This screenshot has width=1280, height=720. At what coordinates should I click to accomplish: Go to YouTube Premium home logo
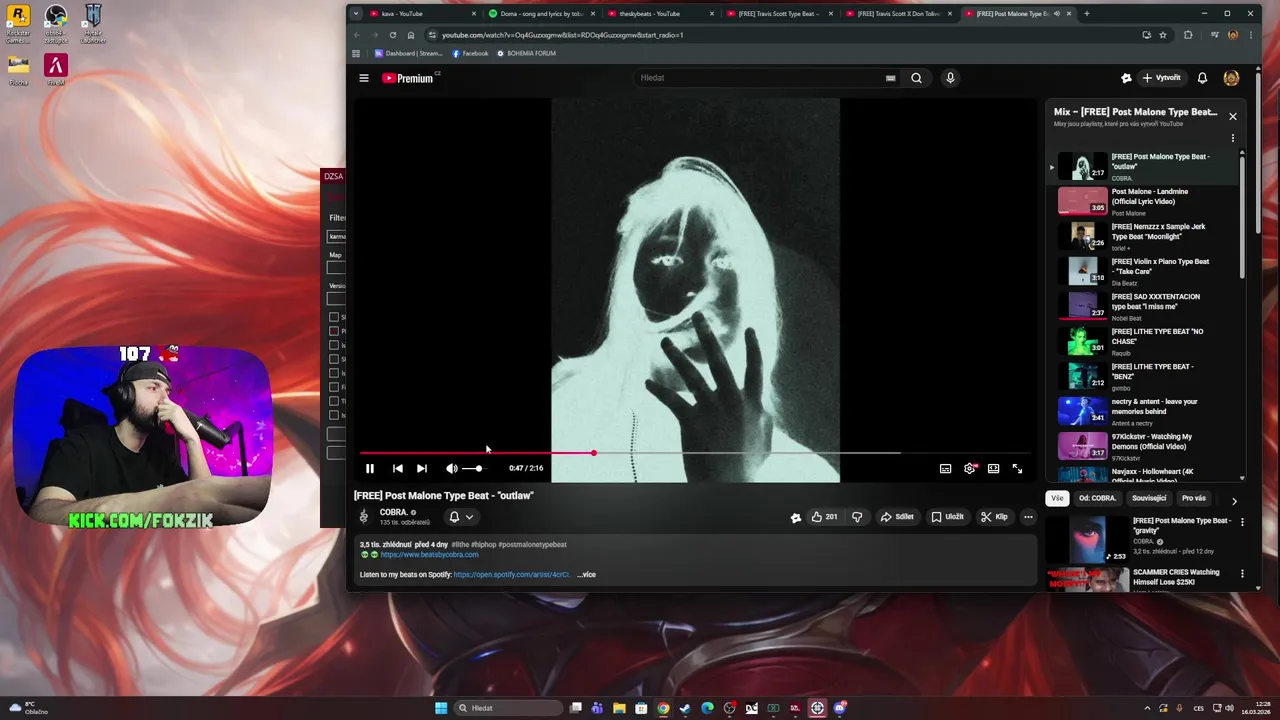[x=408, y=78]
